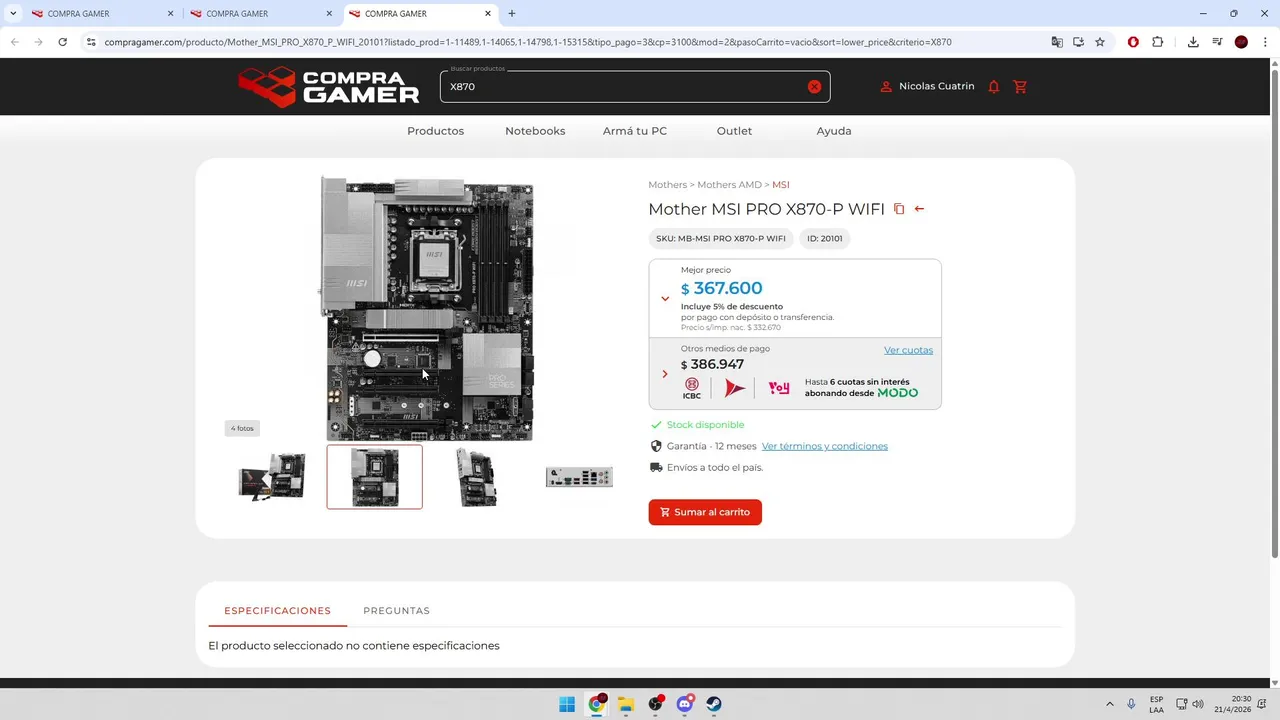Click the 4 fotos badge
The width and height of the screenshot is (1280, 720).
(x=242, y=428)
